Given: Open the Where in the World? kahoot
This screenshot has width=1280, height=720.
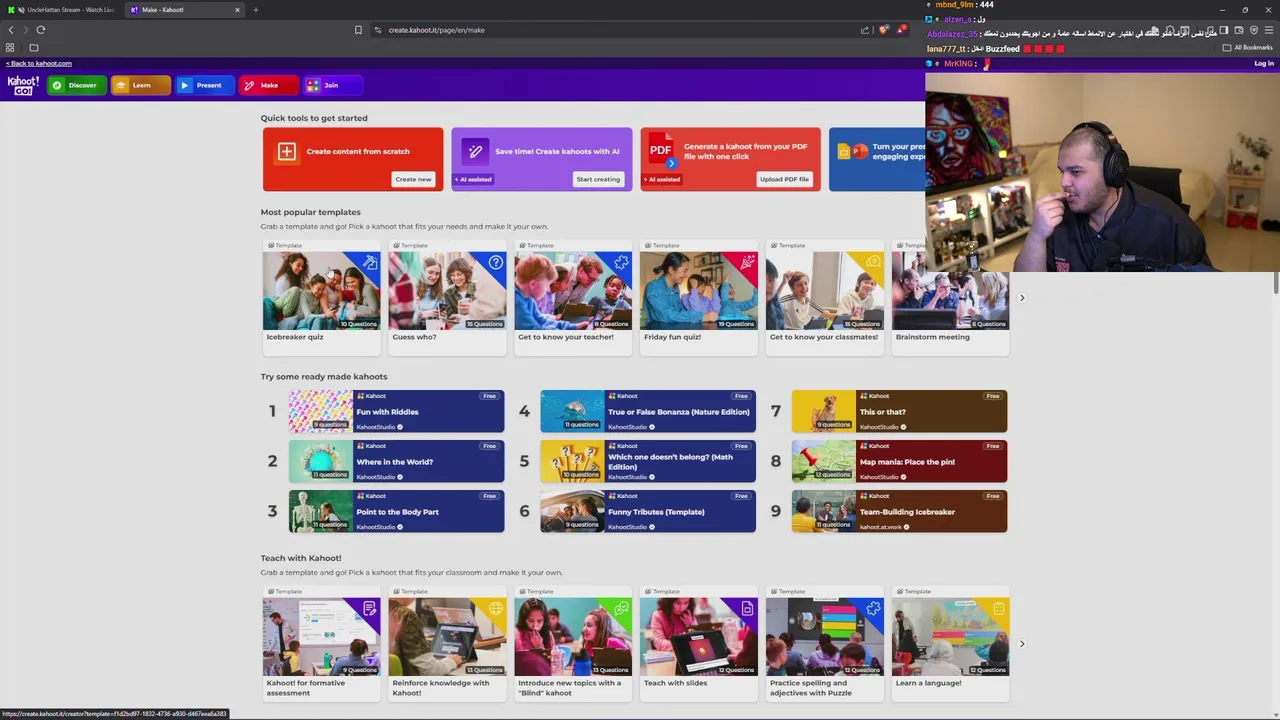Looking at the screenshot, I should [397, 462].
